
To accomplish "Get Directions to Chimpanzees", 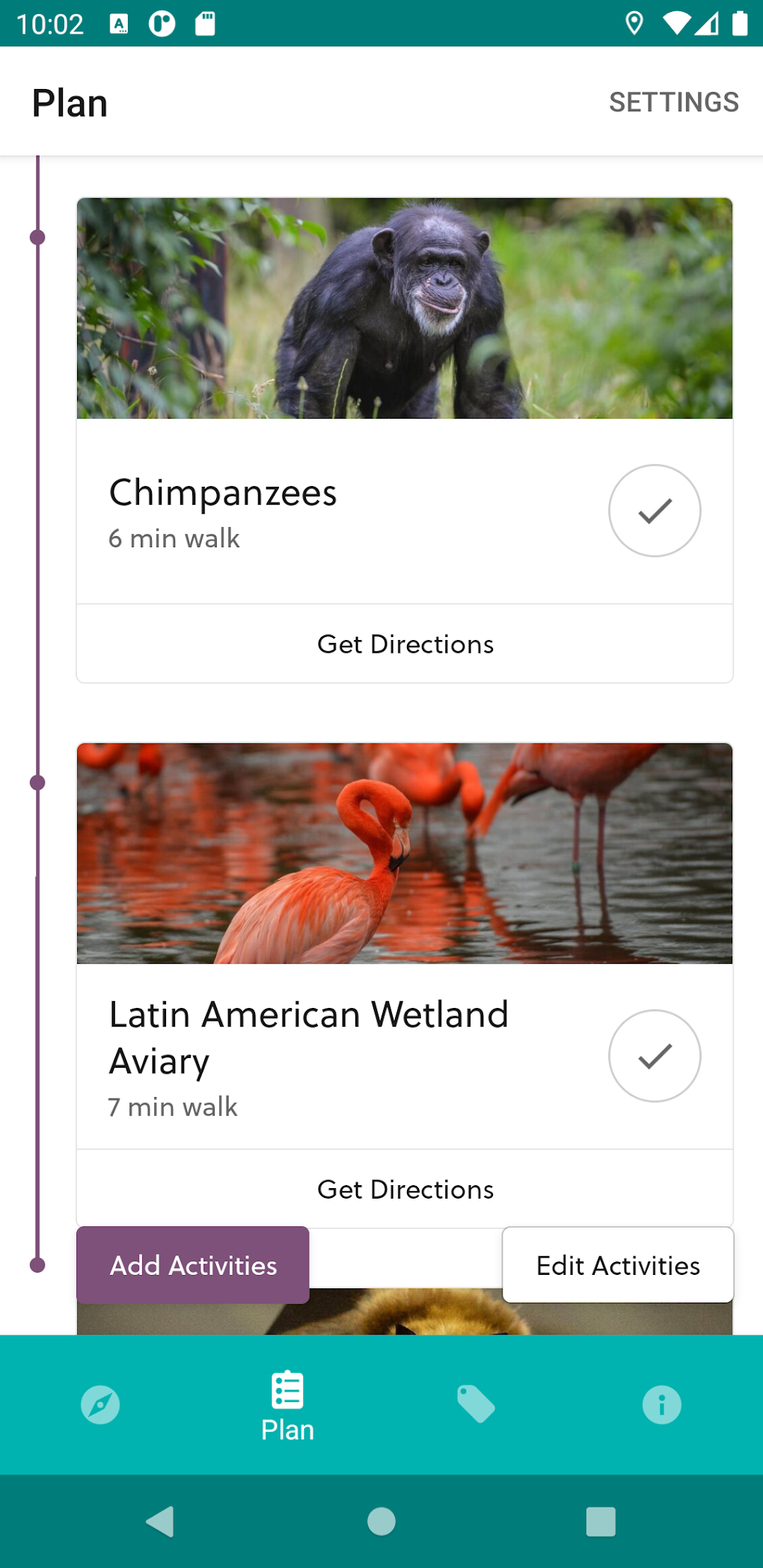I will click(405, 643).
